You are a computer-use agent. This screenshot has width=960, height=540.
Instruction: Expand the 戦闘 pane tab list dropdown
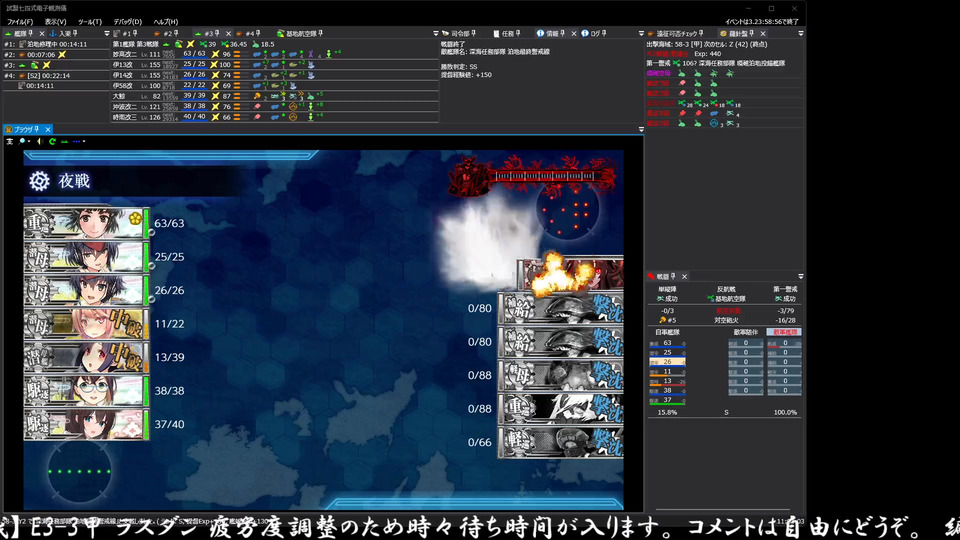click(801, 277)
